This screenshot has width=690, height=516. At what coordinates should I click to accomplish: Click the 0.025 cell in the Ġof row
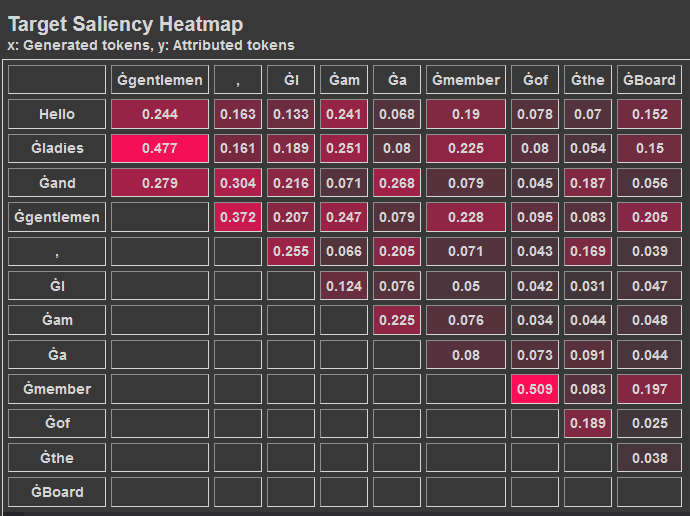tap(643, 423)
